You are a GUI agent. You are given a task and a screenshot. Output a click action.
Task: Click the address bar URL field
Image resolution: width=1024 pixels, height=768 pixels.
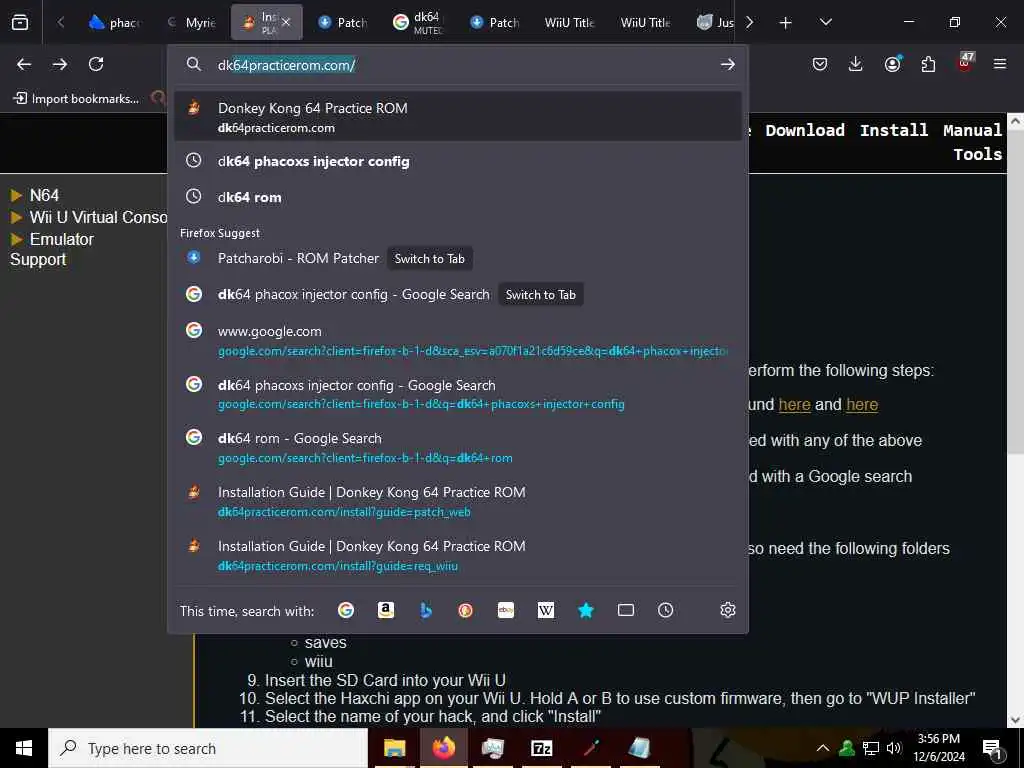457,65
